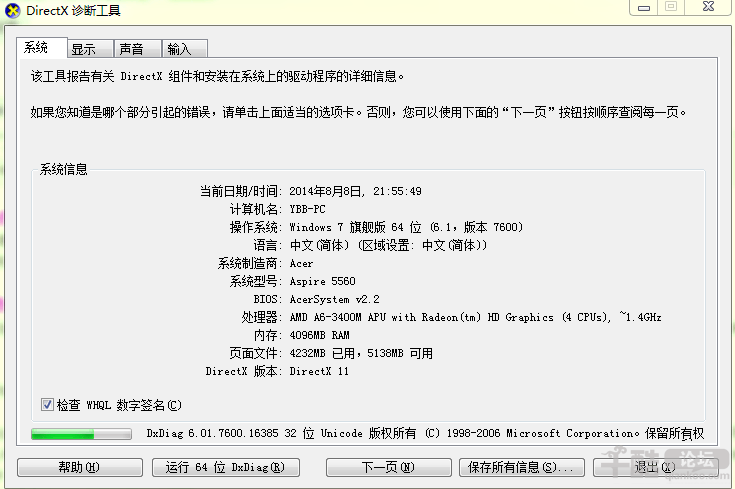This screenshot has width=735, height=489.
Task: Click the 处理器 label
Action: point(261,317)
